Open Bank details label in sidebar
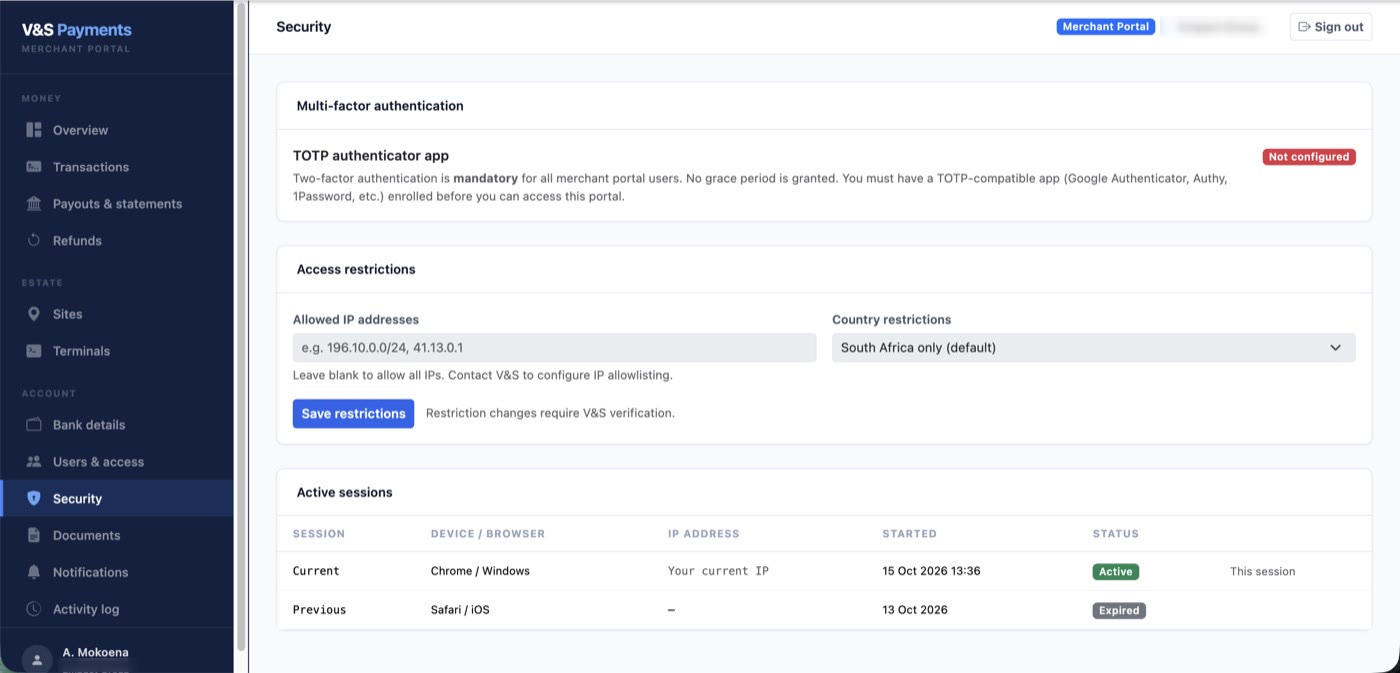The image size is (1400, 673). [89, 425]
